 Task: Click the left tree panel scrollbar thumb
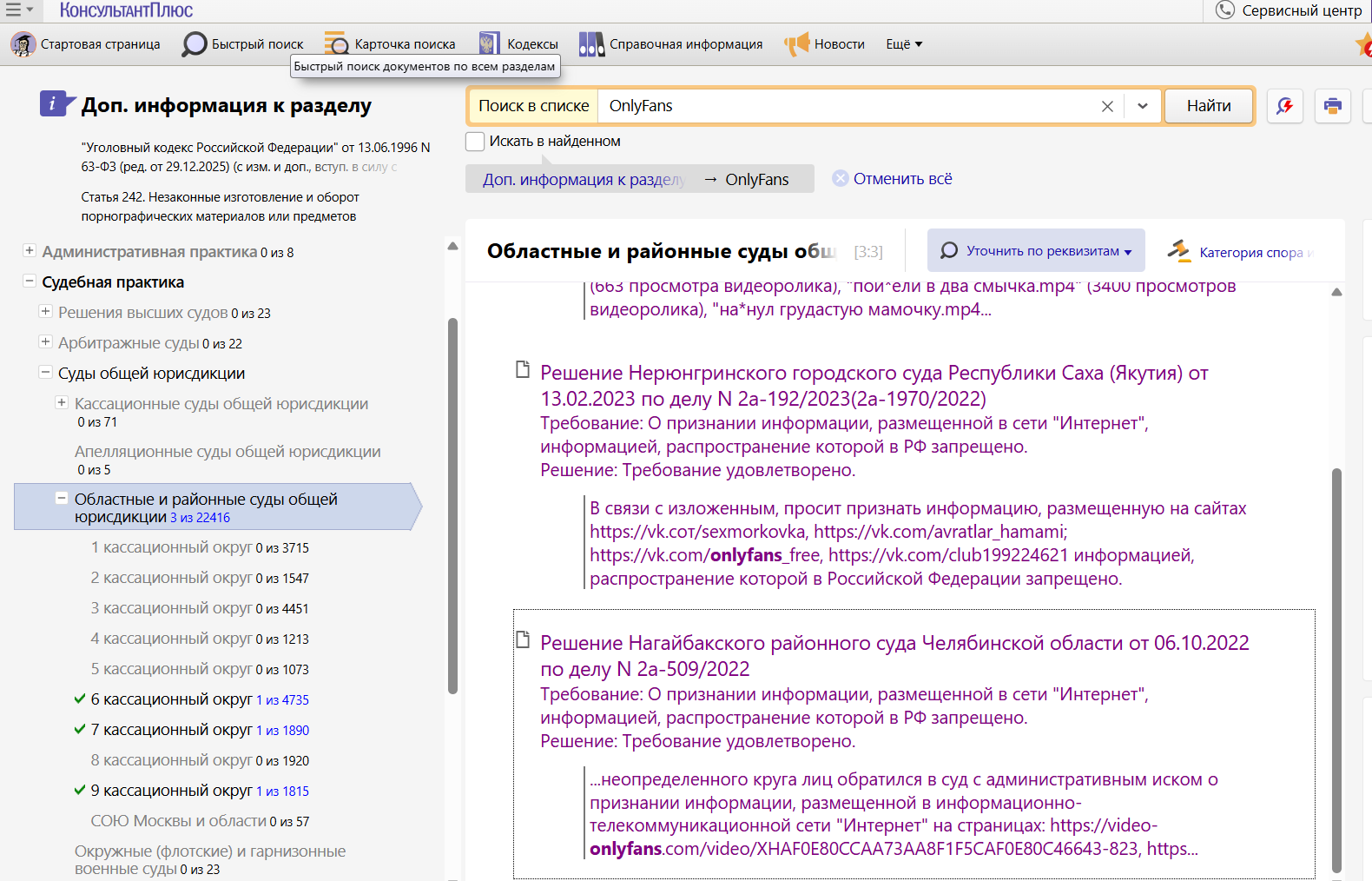[452, 507]
